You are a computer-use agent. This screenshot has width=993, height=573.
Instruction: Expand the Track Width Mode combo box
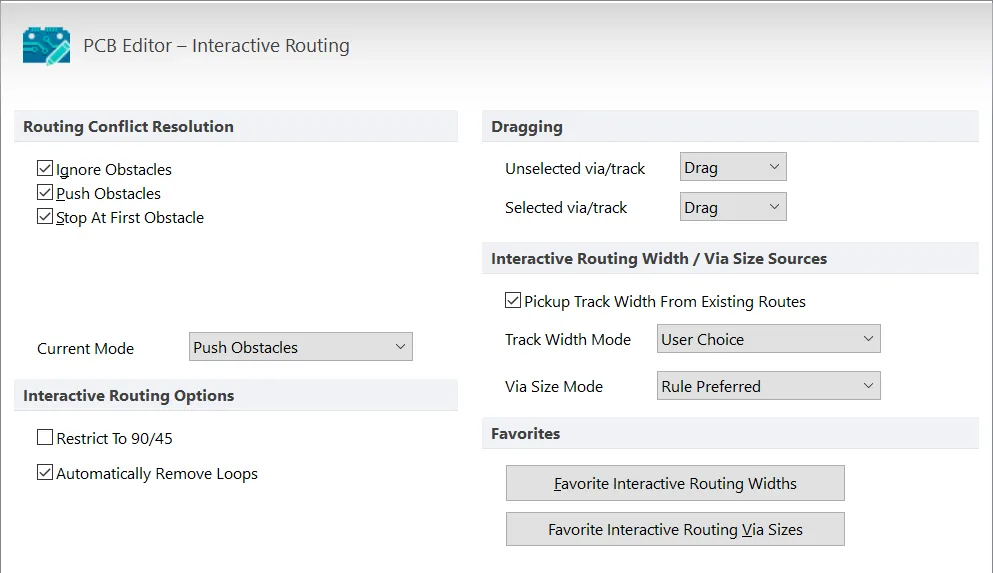(x=768, y=339)
